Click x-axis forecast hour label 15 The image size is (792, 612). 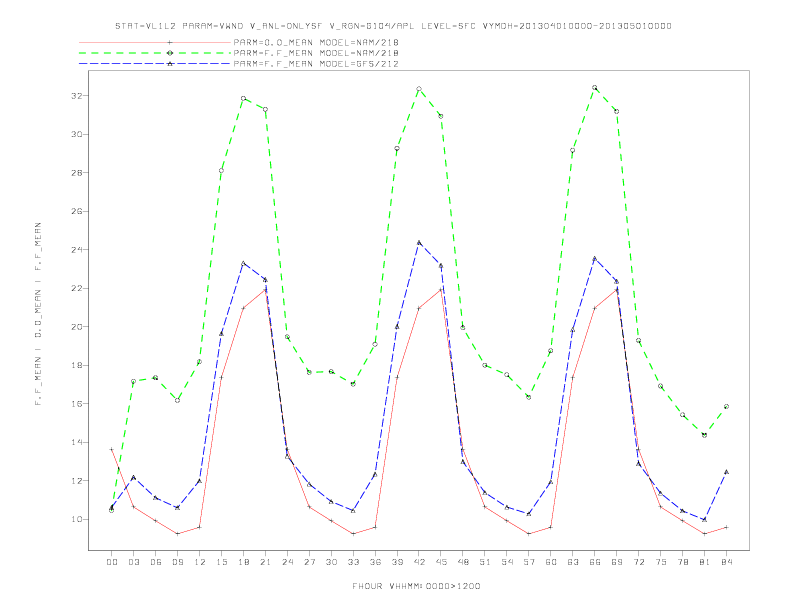click(x=221, y=562)
